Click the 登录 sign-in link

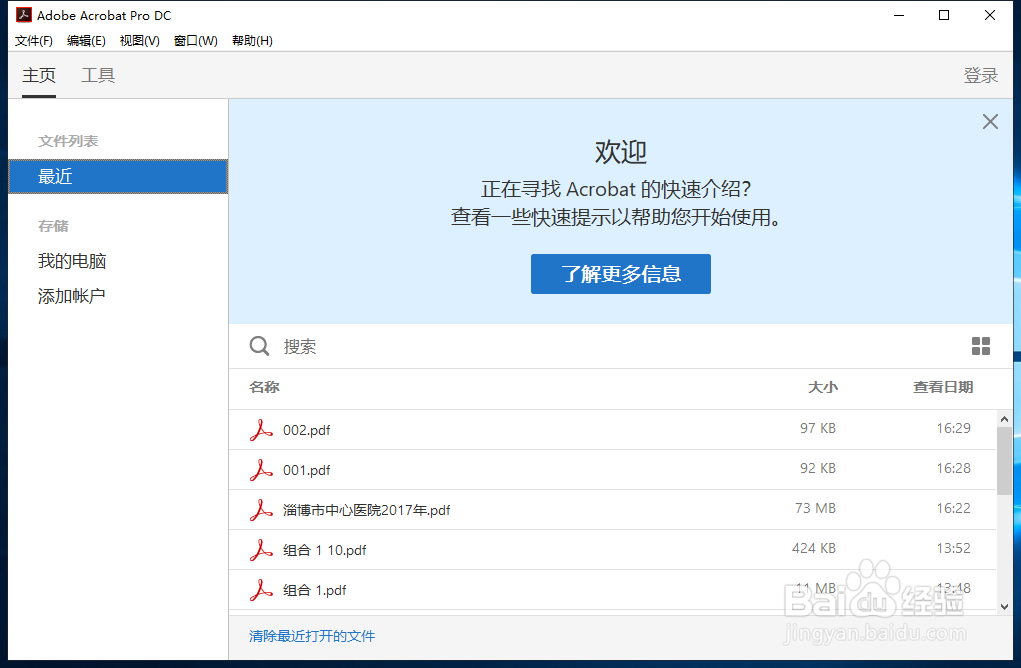pos(981,76)
